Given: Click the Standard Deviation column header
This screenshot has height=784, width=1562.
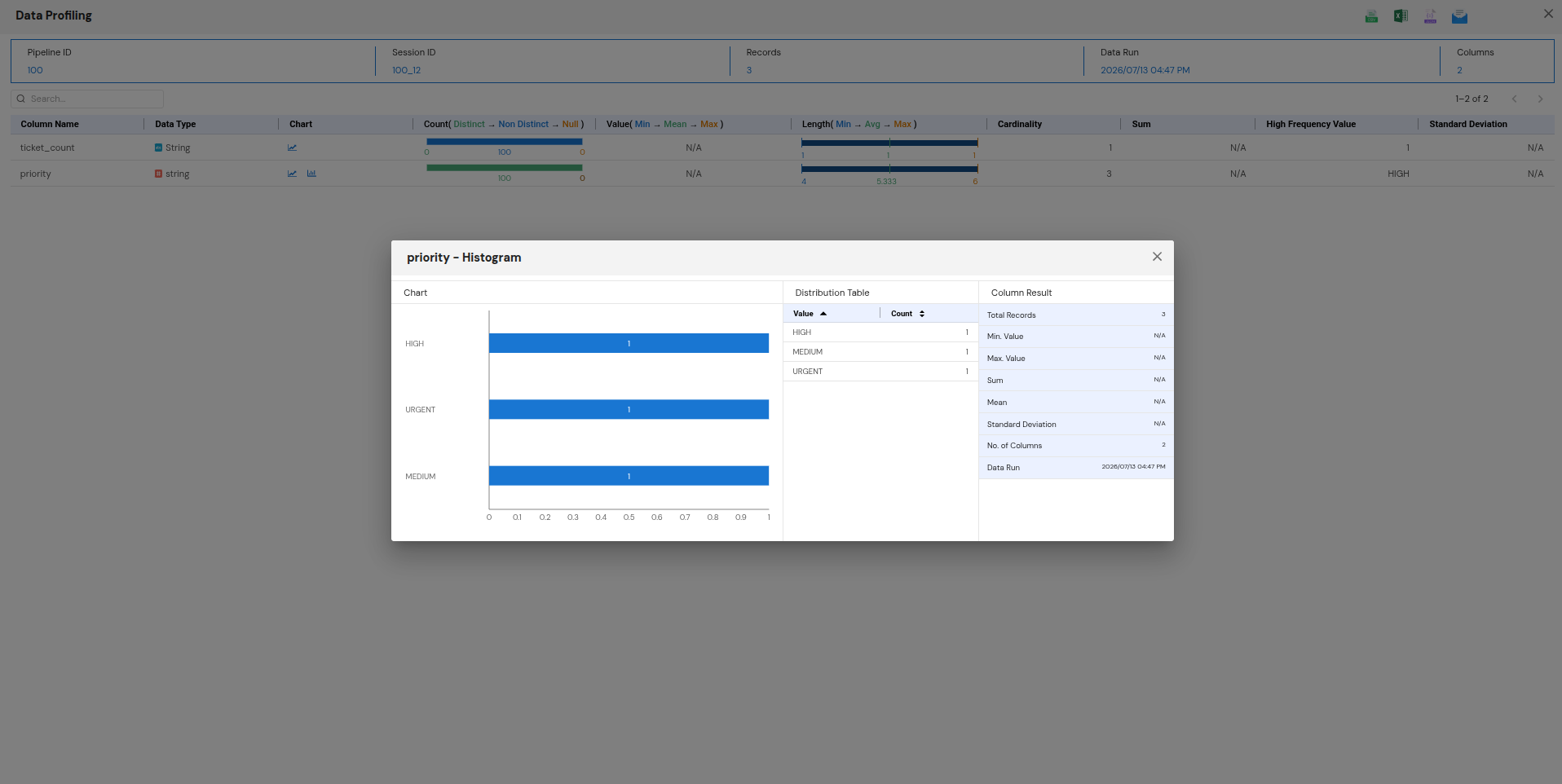Looking at the screenshot, I should pos(1468,124).
